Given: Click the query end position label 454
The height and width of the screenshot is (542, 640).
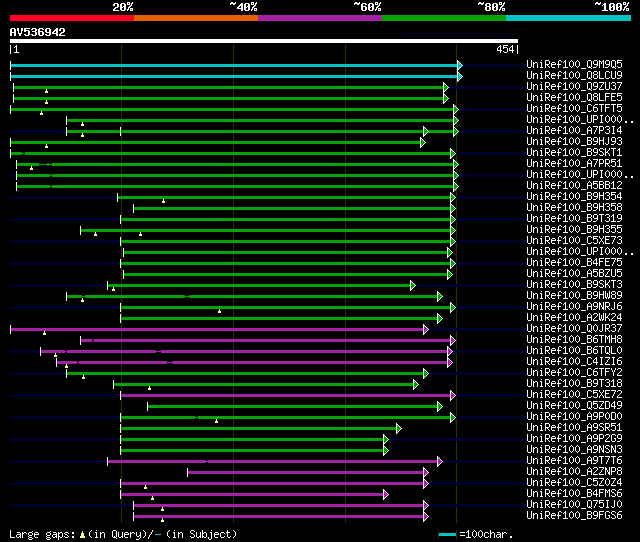Looking at the screenshot, I should [505, 49].
